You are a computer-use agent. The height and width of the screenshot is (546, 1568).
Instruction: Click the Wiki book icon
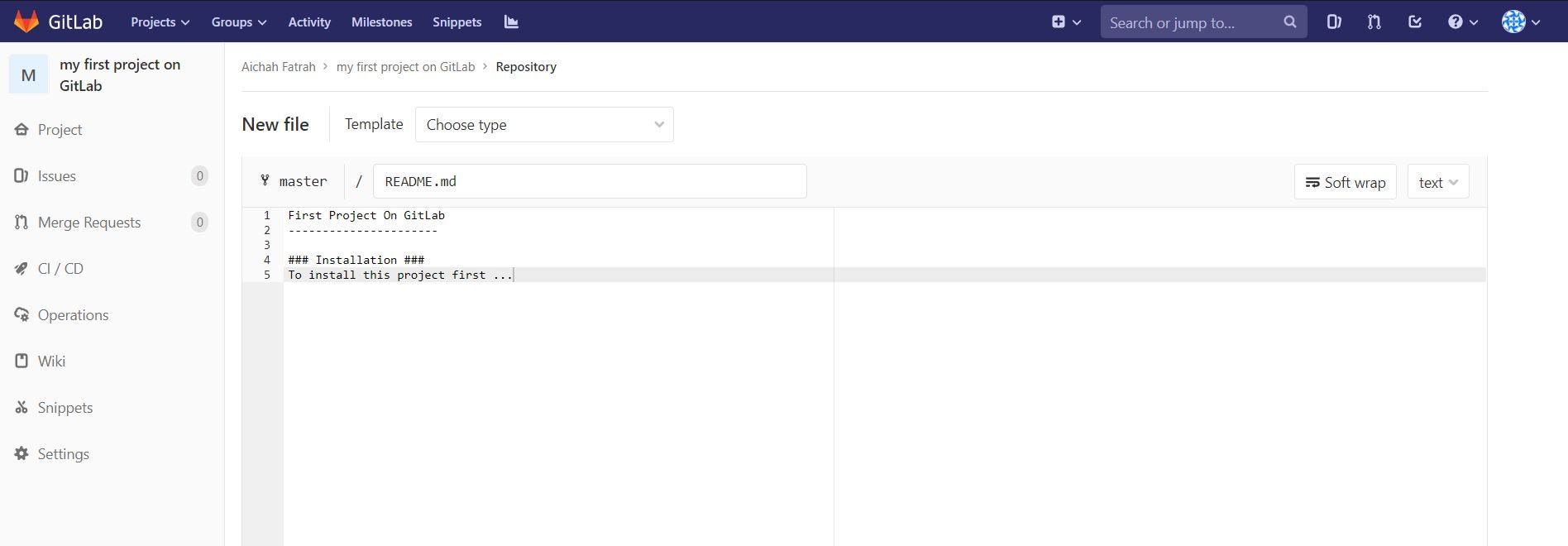pos(22,361)
